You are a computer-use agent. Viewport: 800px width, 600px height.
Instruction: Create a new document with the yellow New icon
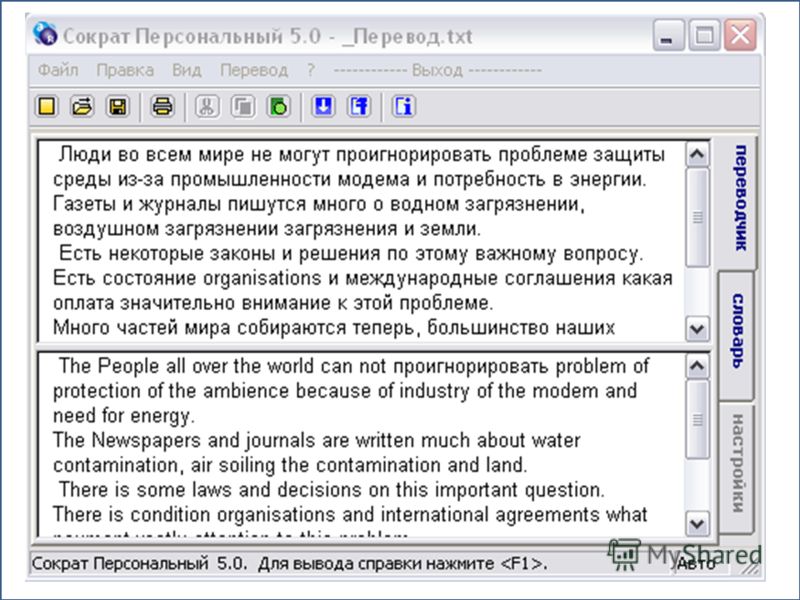[47, 107]
